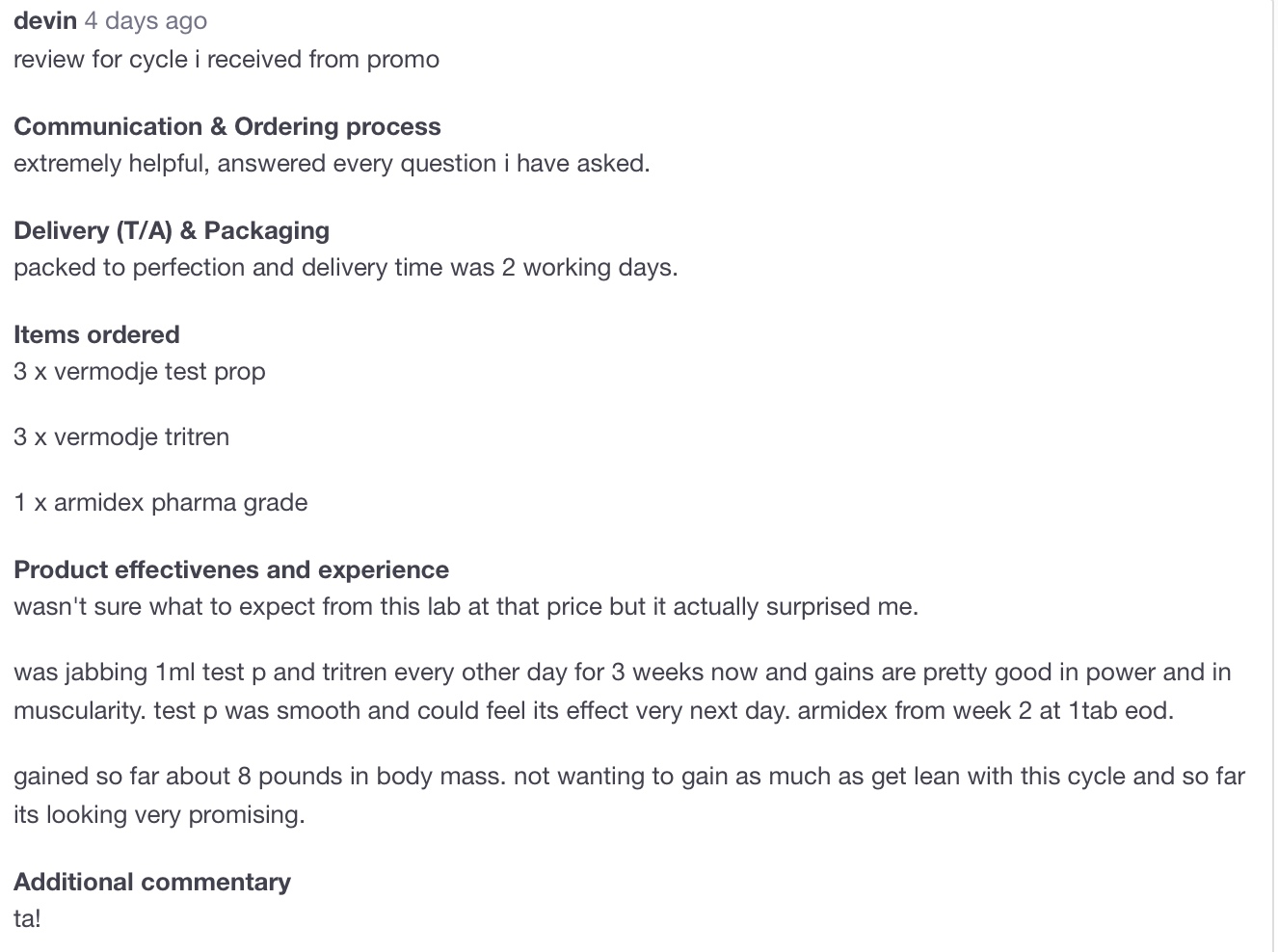This screenshot has height=952, width=1278.
Task: Click the closing comment 'ta!'
Action: pyautogui.click(x=27, y=918)
